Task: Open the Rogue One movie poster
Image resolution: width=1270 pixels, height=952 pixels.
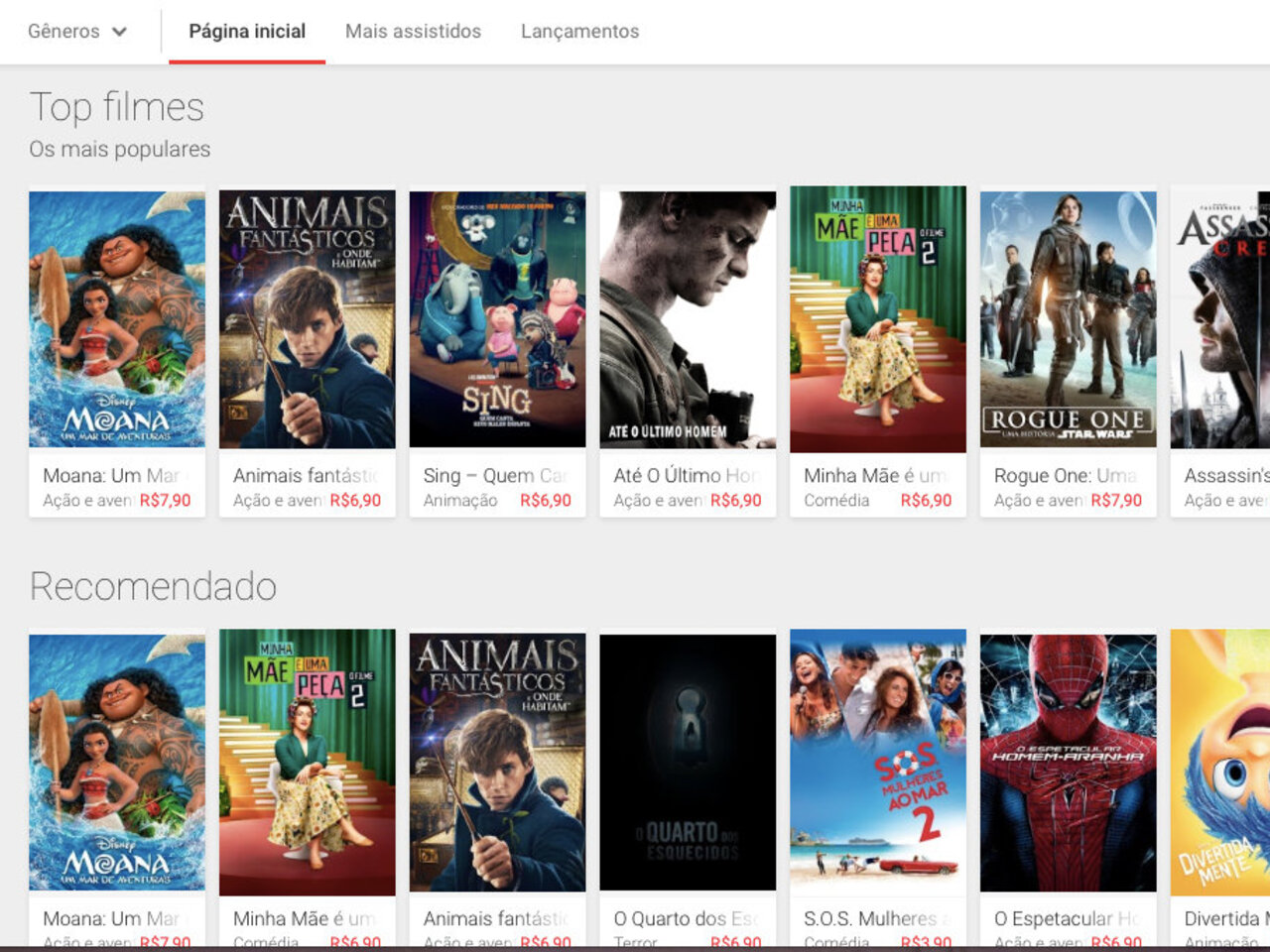Action: click(1069, 319)
